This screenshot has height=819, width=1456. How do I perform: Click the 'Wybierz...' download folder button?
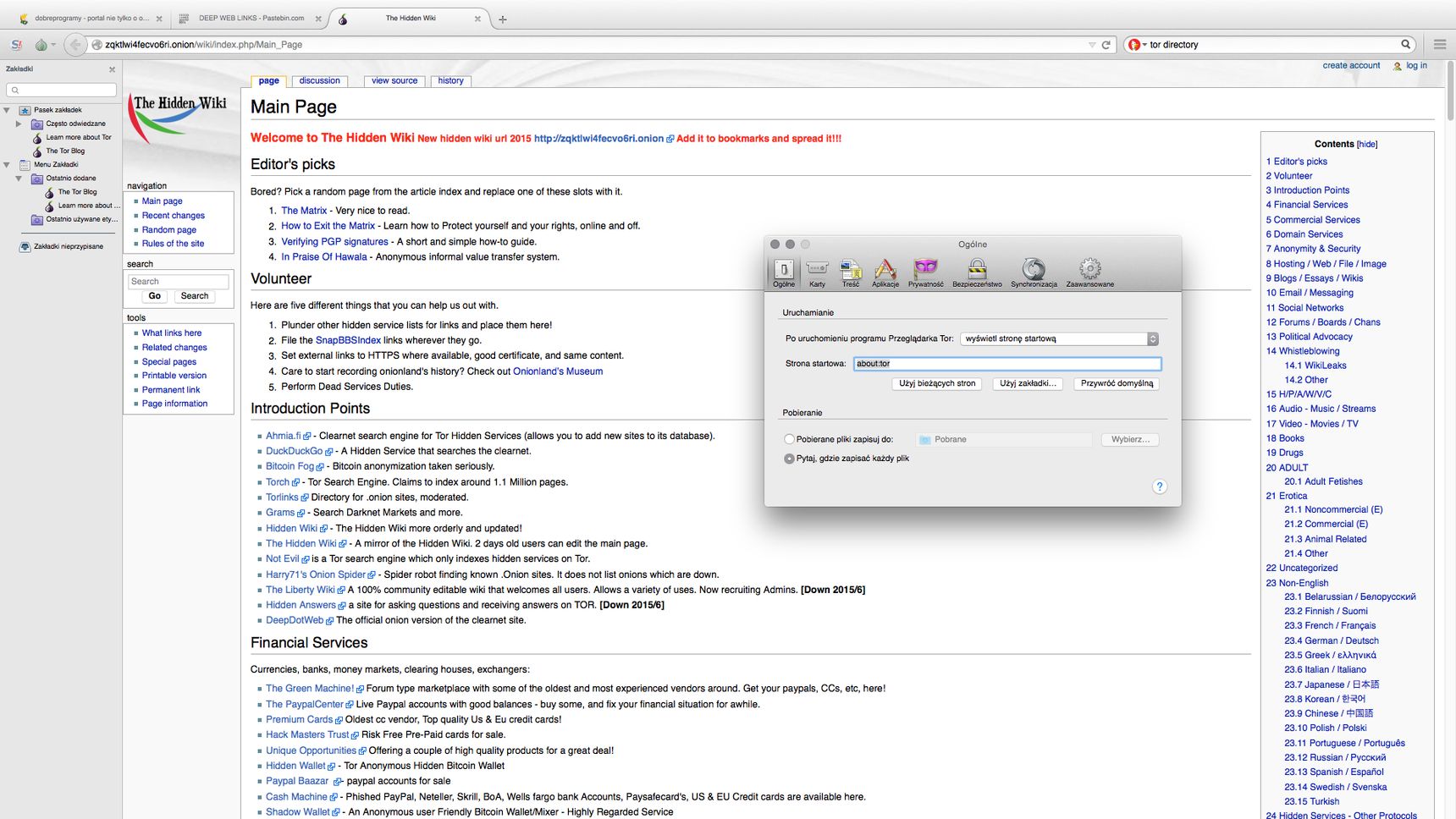click(1130, 439)
